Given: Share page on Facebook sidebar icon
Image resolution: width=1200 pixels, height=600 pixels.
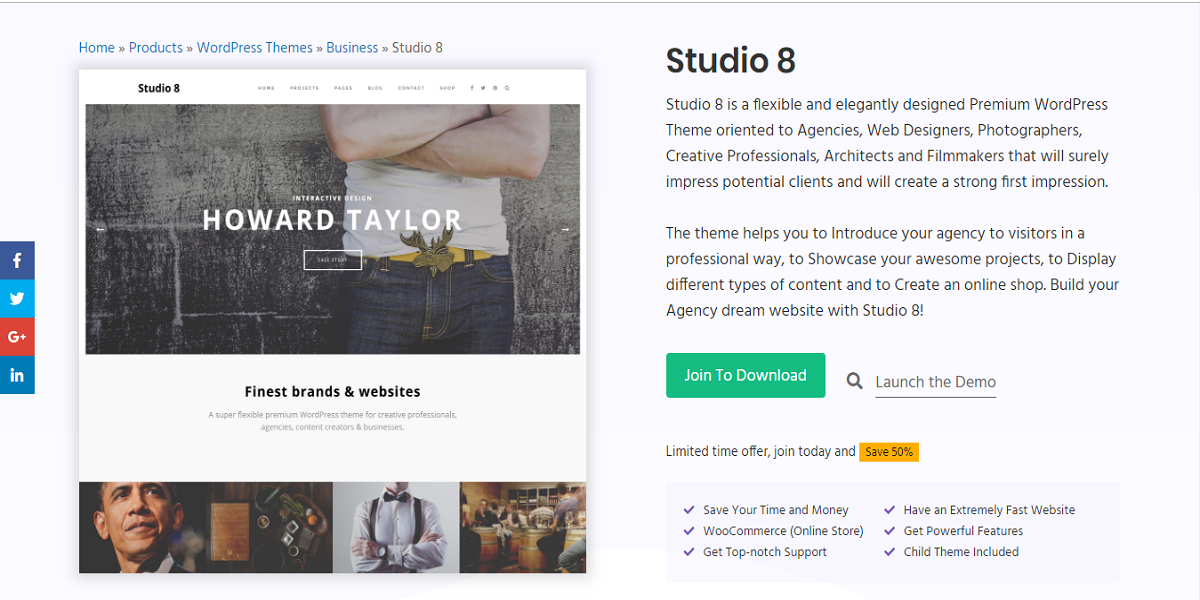Looking at the screenshot, I should 17,260.
